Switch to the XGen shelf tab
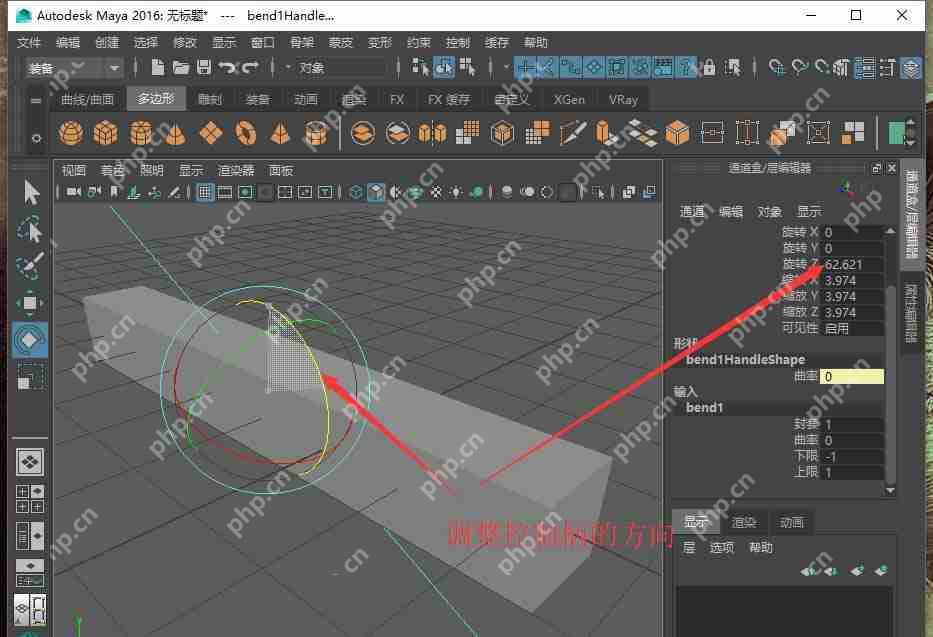The width and height of the screenshot is (933, 637). tap(569, 99)
